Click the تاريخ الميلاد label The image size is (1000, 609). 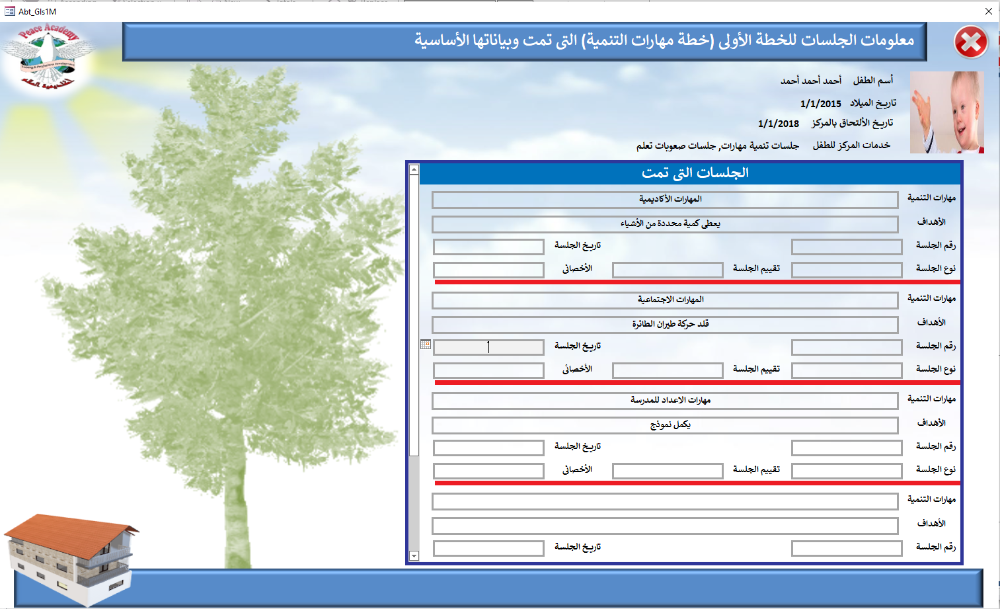[873, 103]
